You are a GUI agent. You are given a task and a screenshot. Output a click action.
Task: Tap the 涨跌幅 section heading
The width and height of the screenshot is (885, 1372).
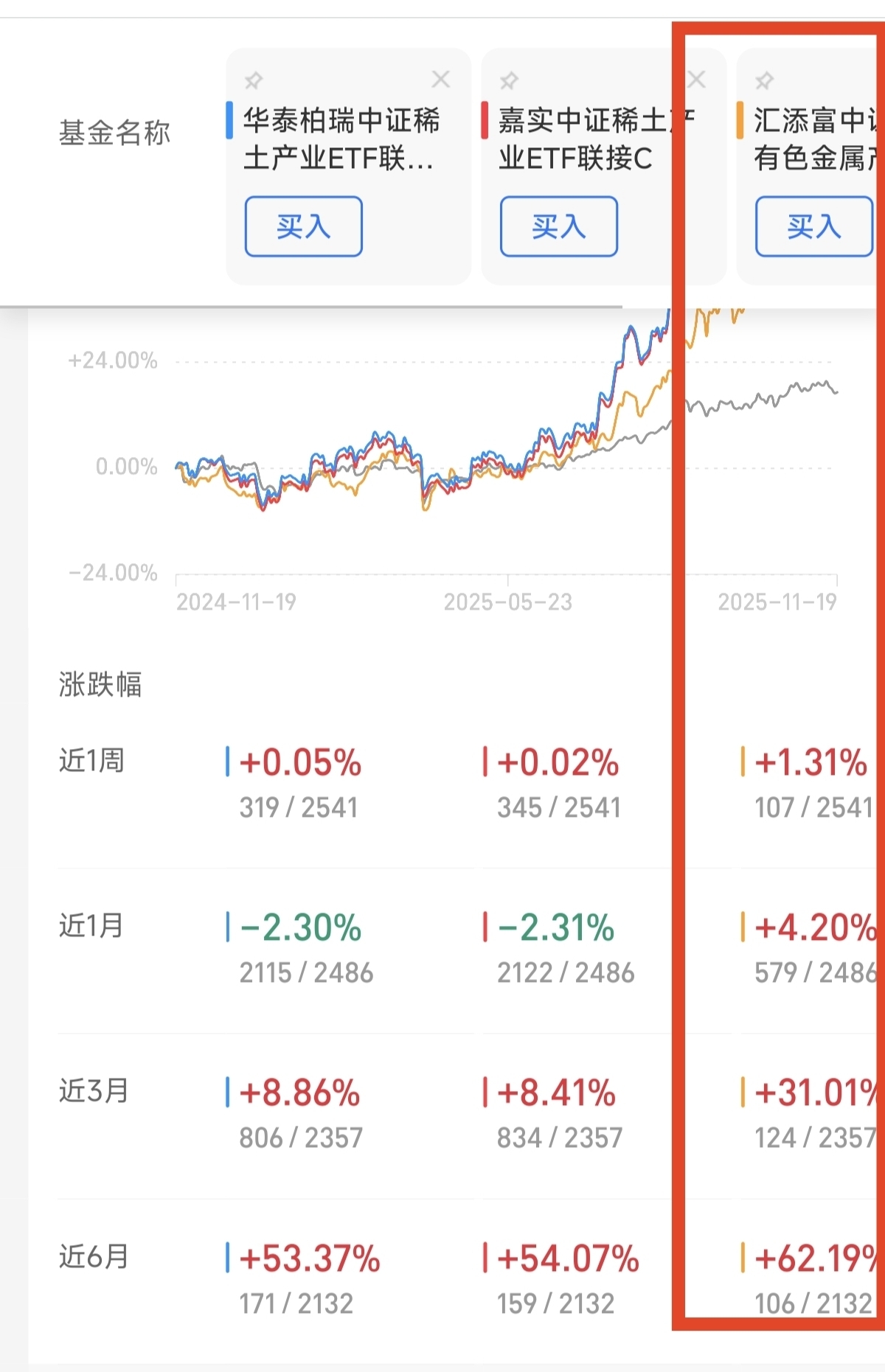click(x=100, y=684)
